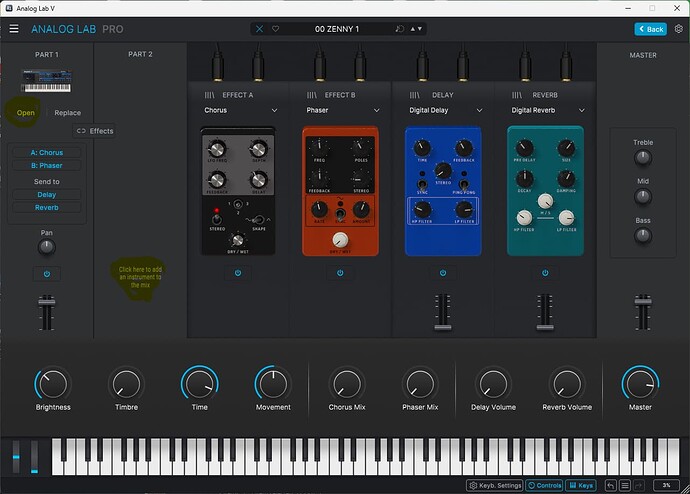Click the undo arrow in bottom bar
Screen dimensions: 690x494
click(x=611, y=485)
